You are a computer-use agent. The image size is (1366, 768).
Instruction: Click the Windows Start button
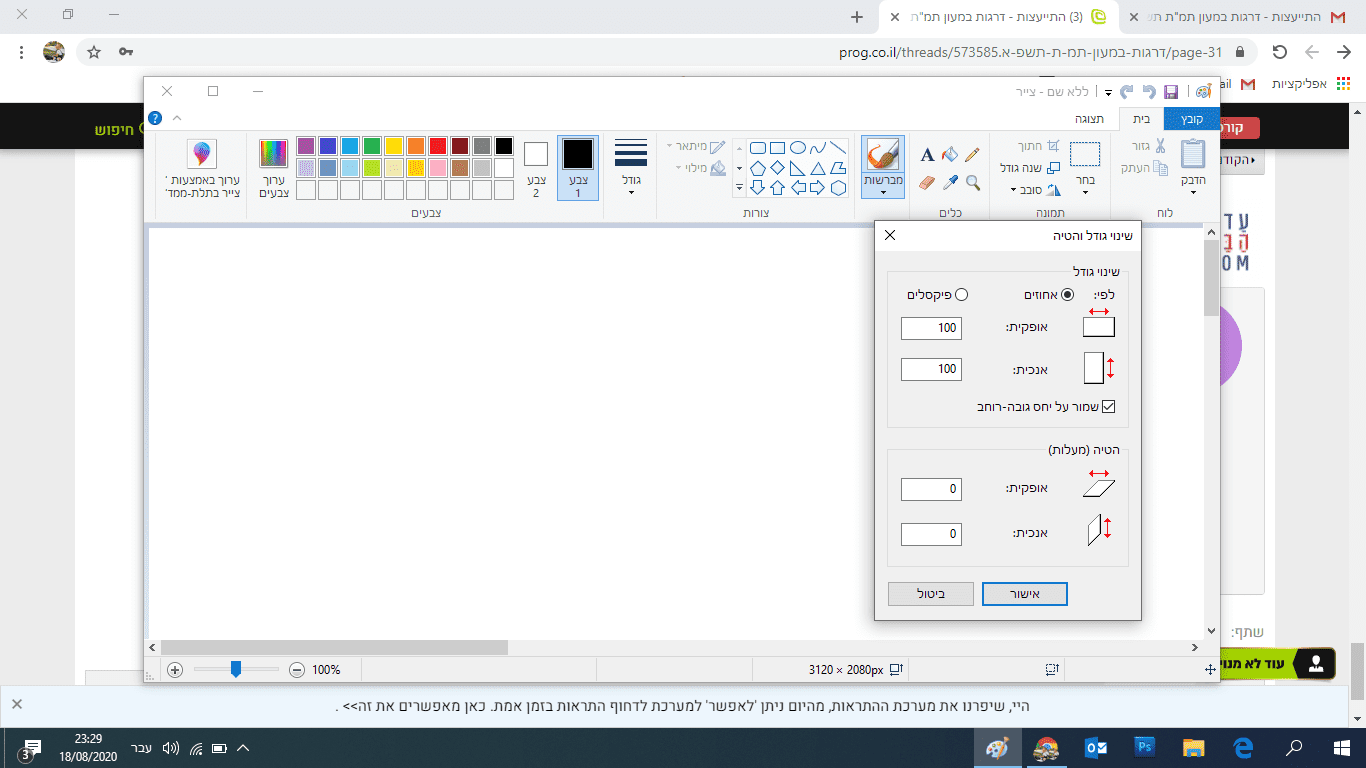click(1342, 747)
